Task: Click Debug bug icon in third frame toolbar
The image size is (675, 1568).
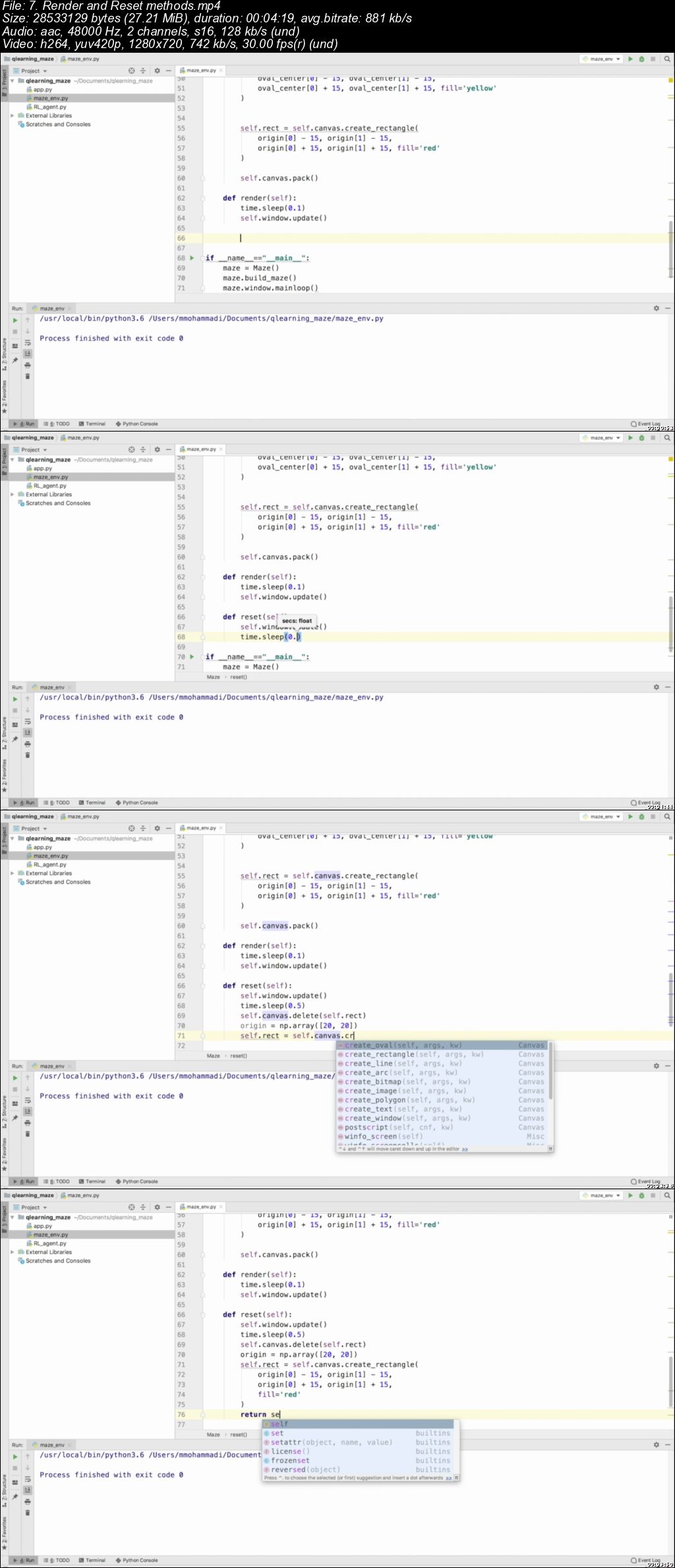Action: click(641, 816)
